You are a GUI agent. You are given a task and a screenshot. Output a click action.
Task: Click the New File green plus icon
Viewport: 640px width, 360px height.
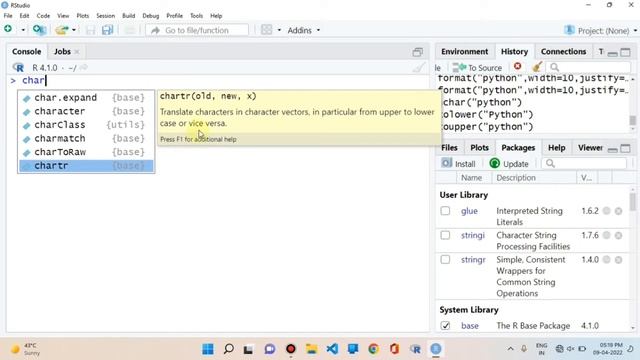click(8, 29)
